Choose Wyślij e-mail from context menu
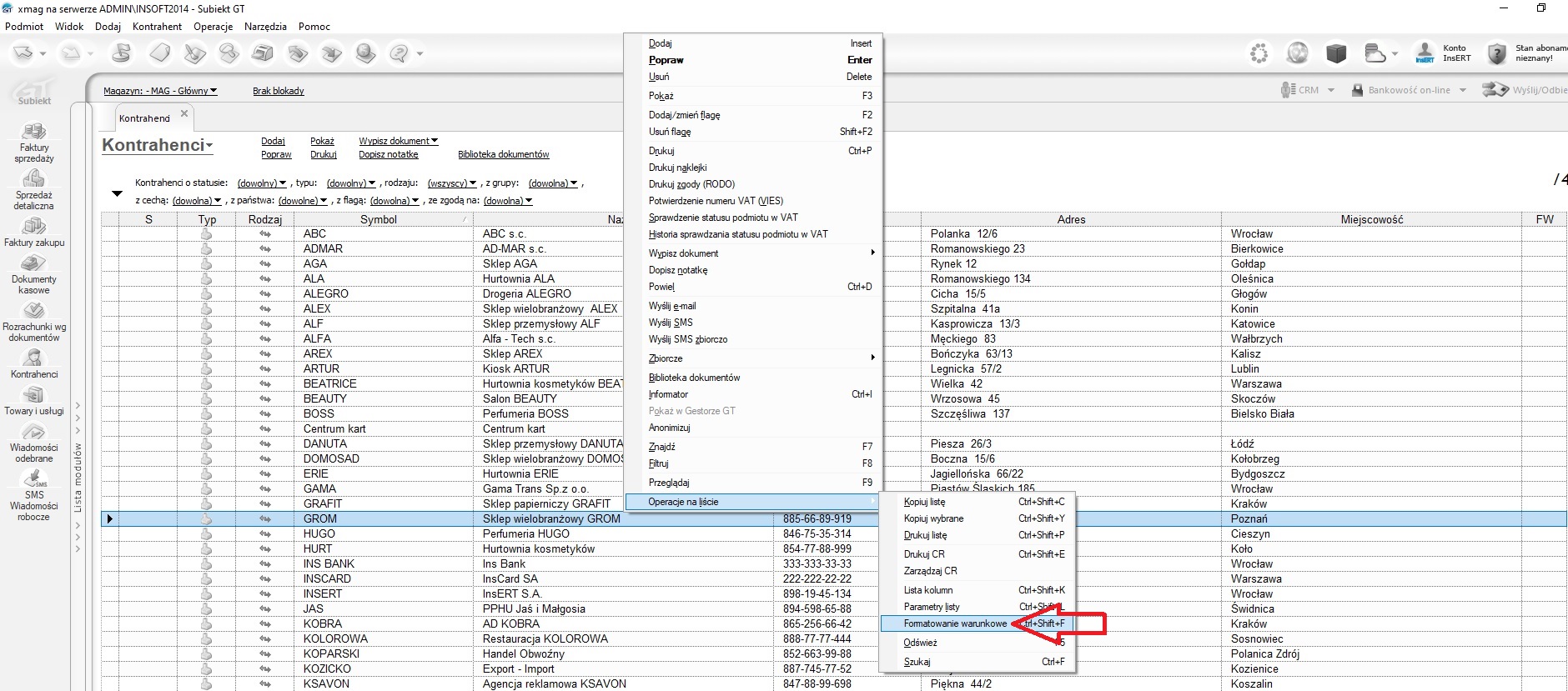 pos(752,306)
